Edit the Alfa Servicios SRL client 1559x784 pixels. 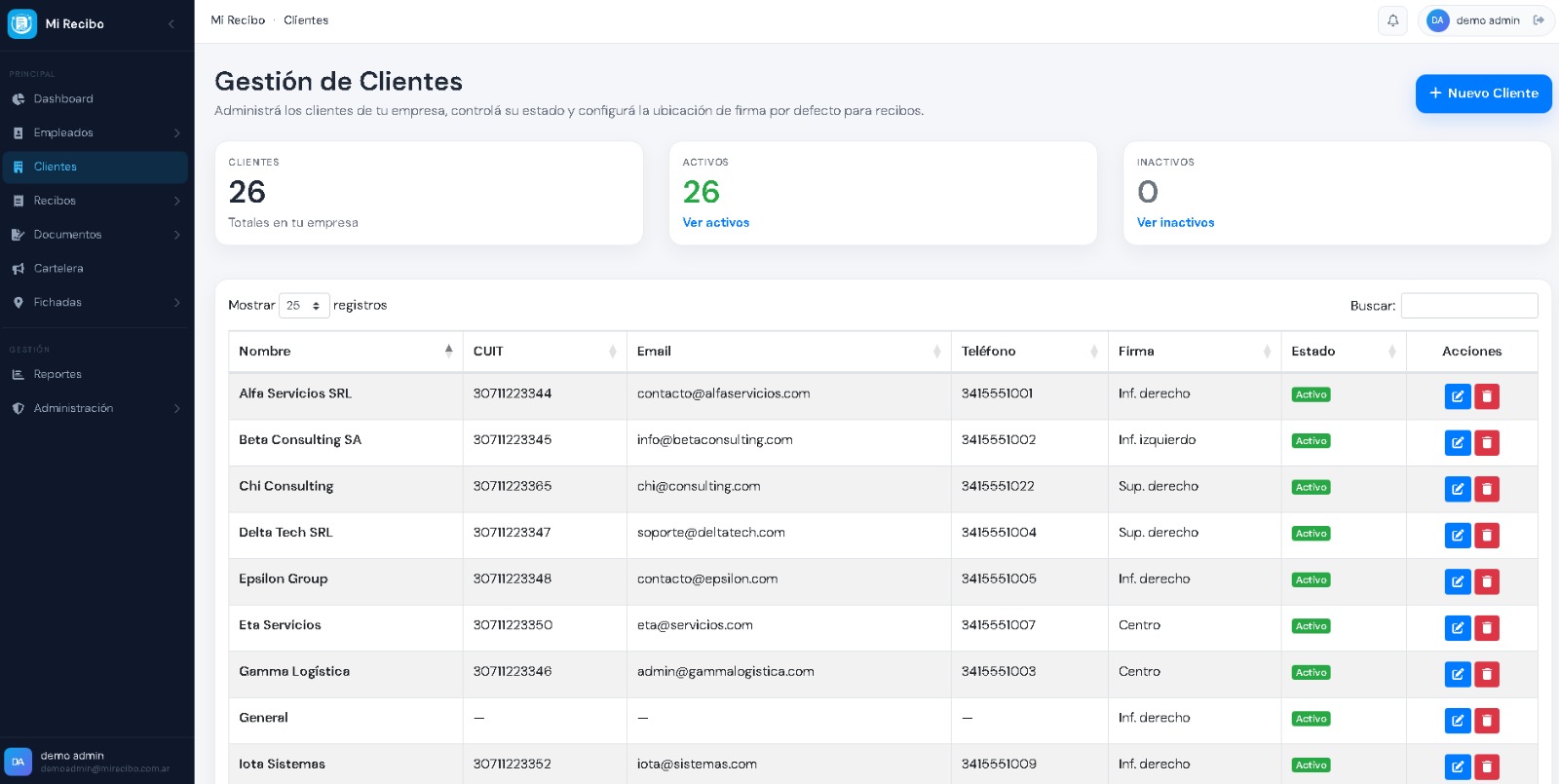[1457, 396]
